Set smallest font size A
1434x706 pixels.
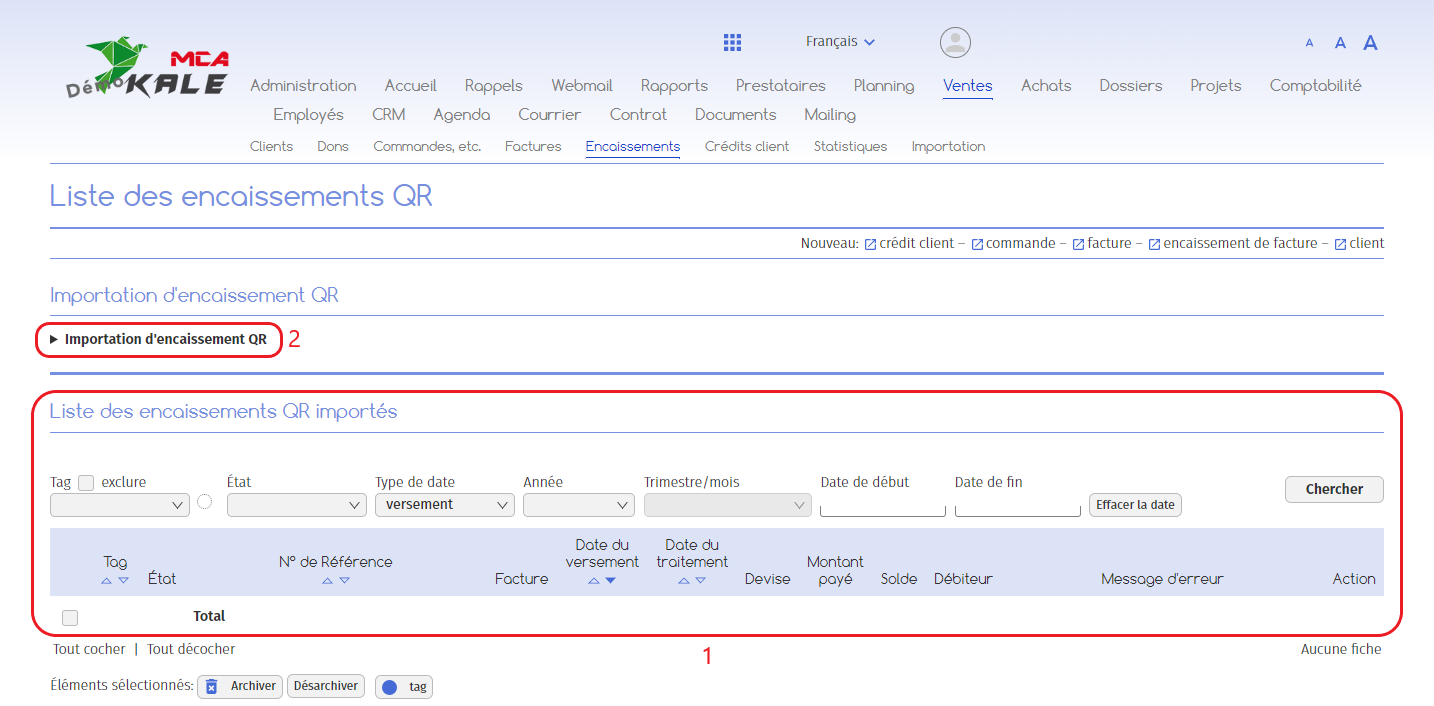click(x=1309, y=43)
